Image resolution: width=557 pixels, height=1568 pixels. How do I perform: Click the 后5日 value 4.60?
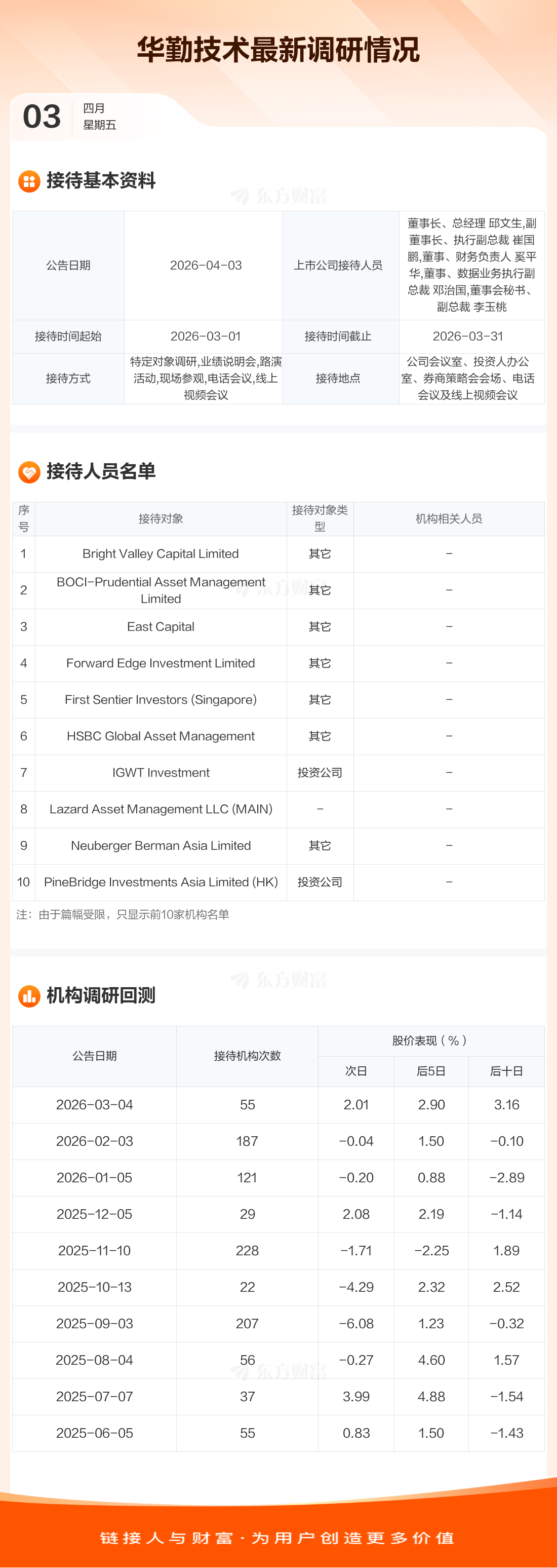(x=431, y=1360)
